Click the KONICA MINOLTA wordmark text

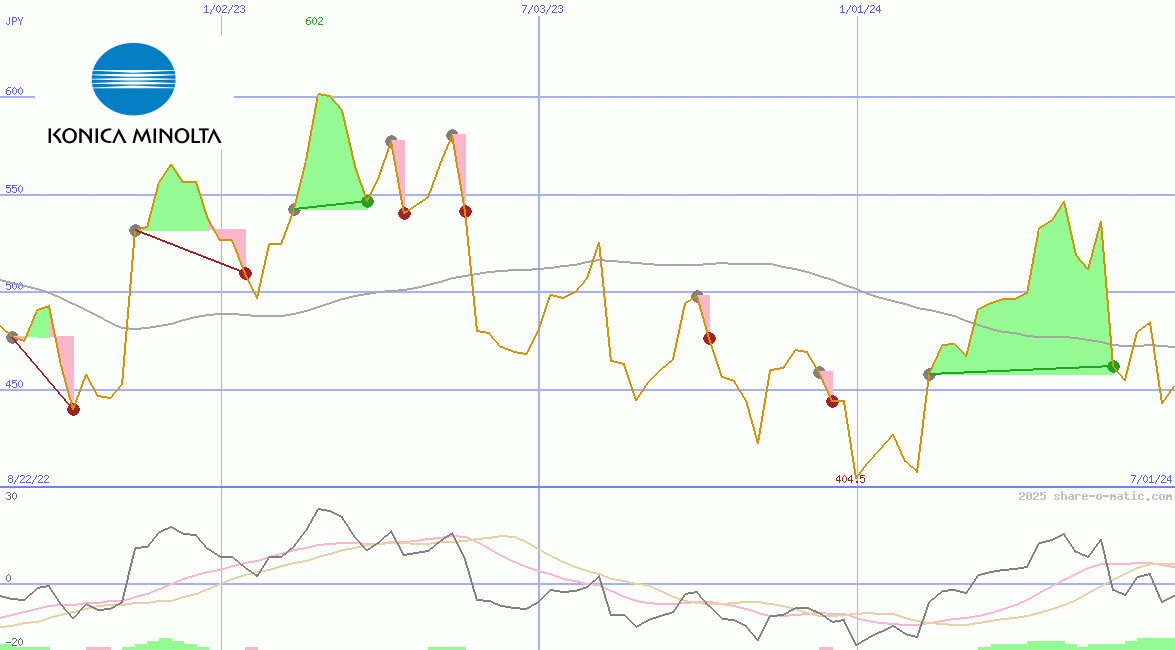pos(134,136)
